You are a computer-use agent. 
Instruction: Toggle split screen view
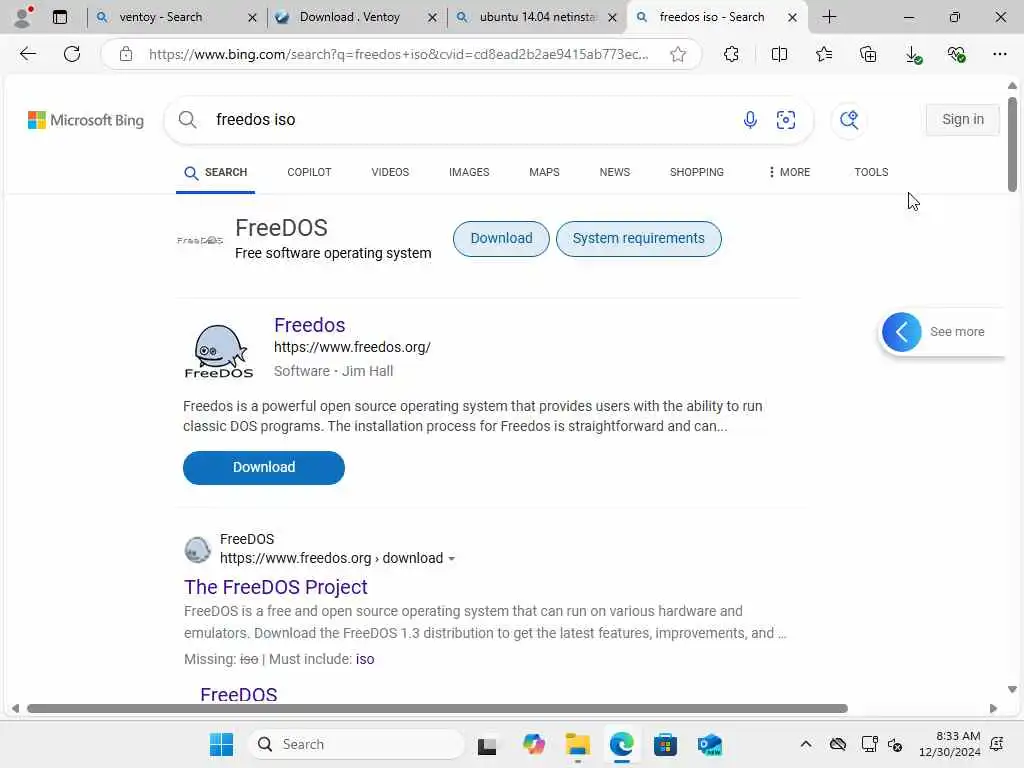pyautogui.click(x=779, y=54)
